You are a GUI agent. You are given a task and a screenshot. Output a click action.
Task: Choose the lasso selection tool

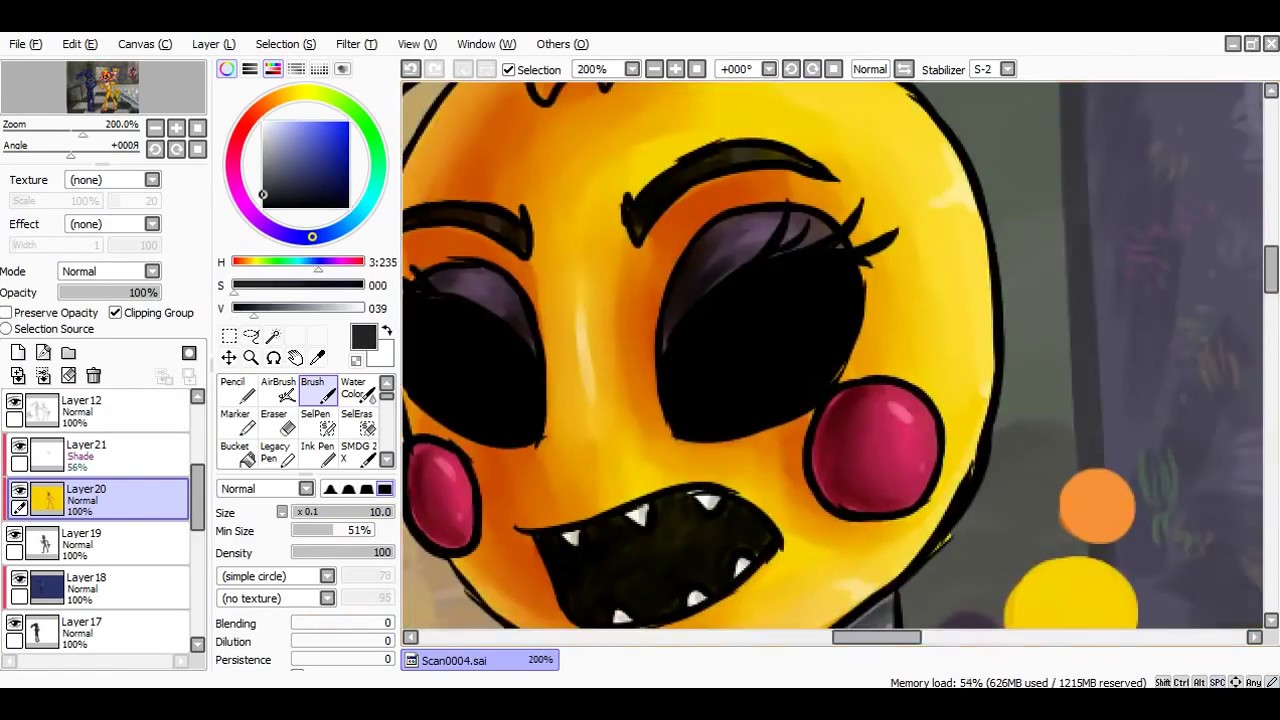(x=251, y=336)
